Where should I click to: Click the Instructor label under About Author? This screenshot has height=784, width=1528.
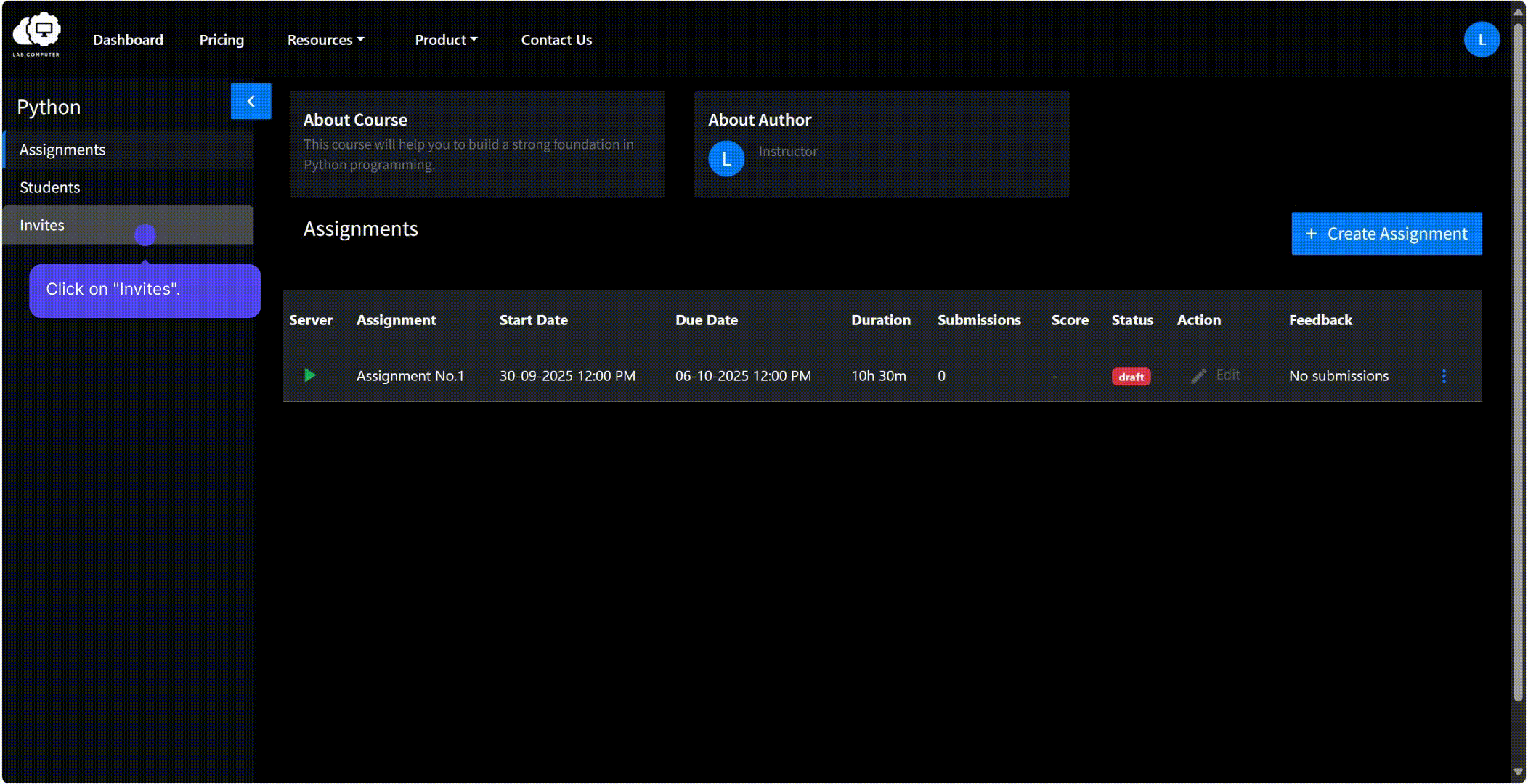(x=788, y=151)
